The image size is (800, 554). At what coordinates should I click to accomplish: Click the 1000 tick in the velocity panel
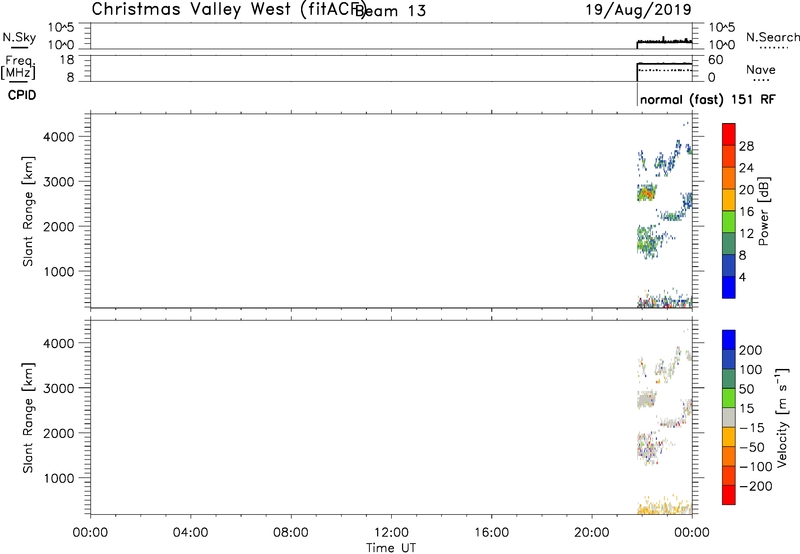(59, 478)
